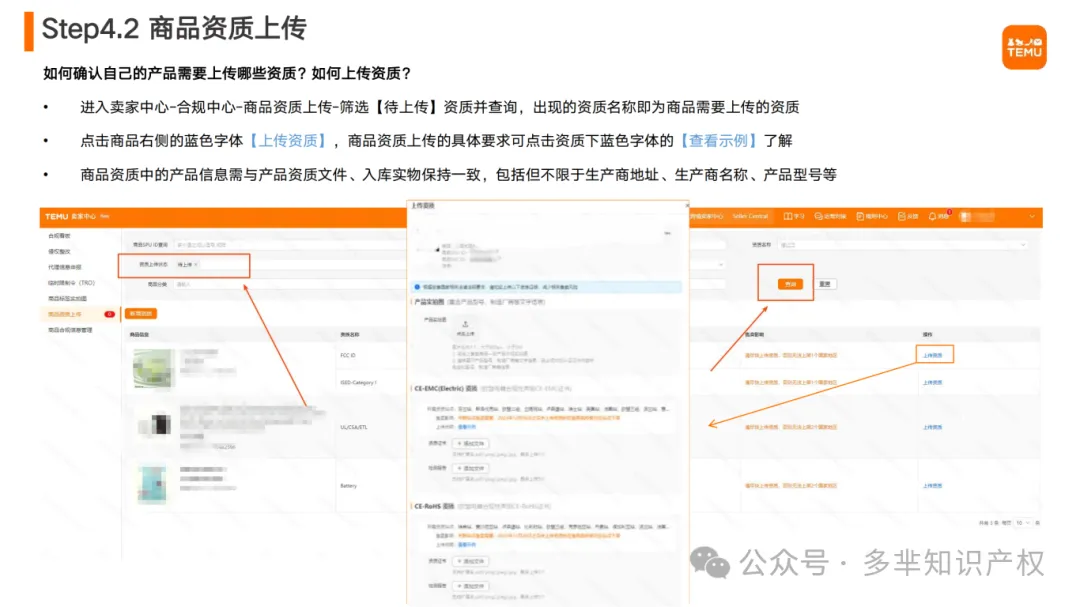Open the black product thumbnail in UL/CSA/ETL row

156,424
